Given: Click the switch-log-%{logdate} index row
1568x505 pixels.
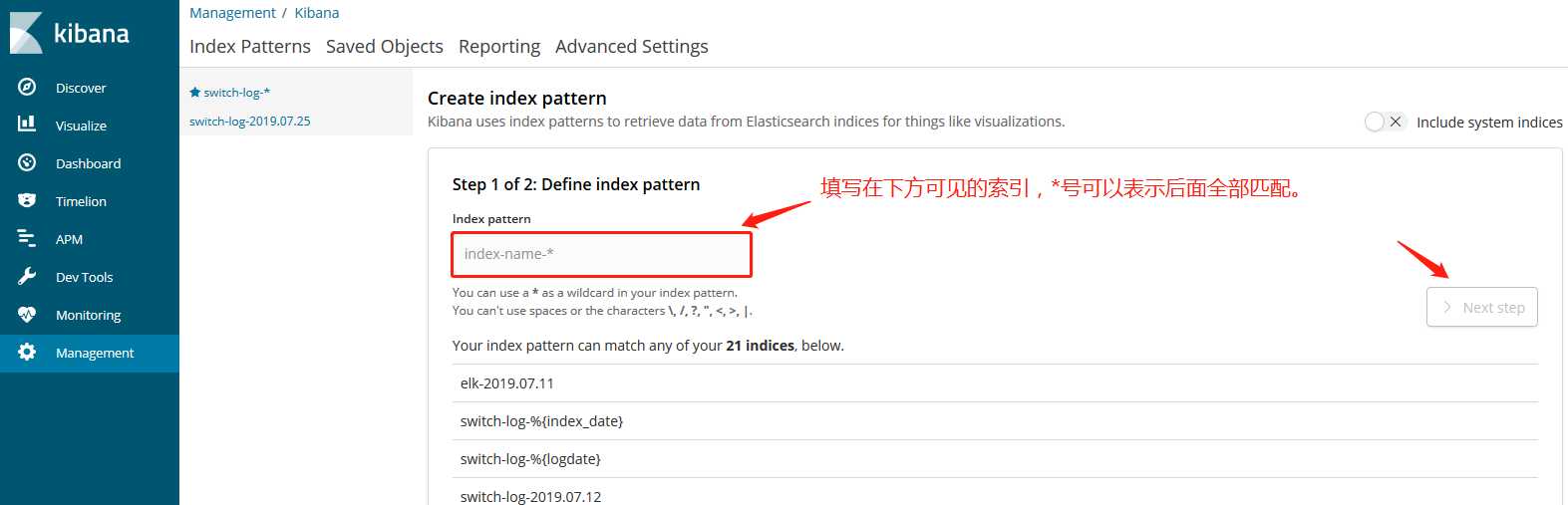Looking at the screenshot, I should (995, 459).
